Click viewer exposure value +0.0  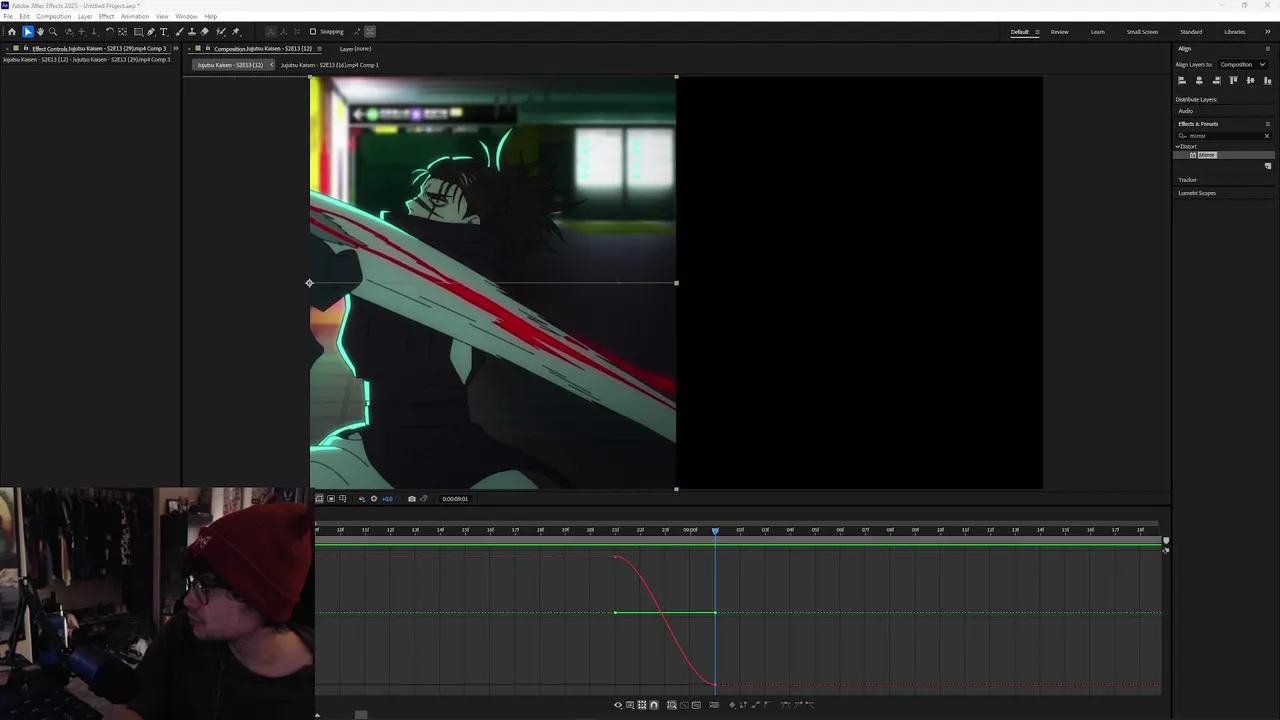point(387,499)
